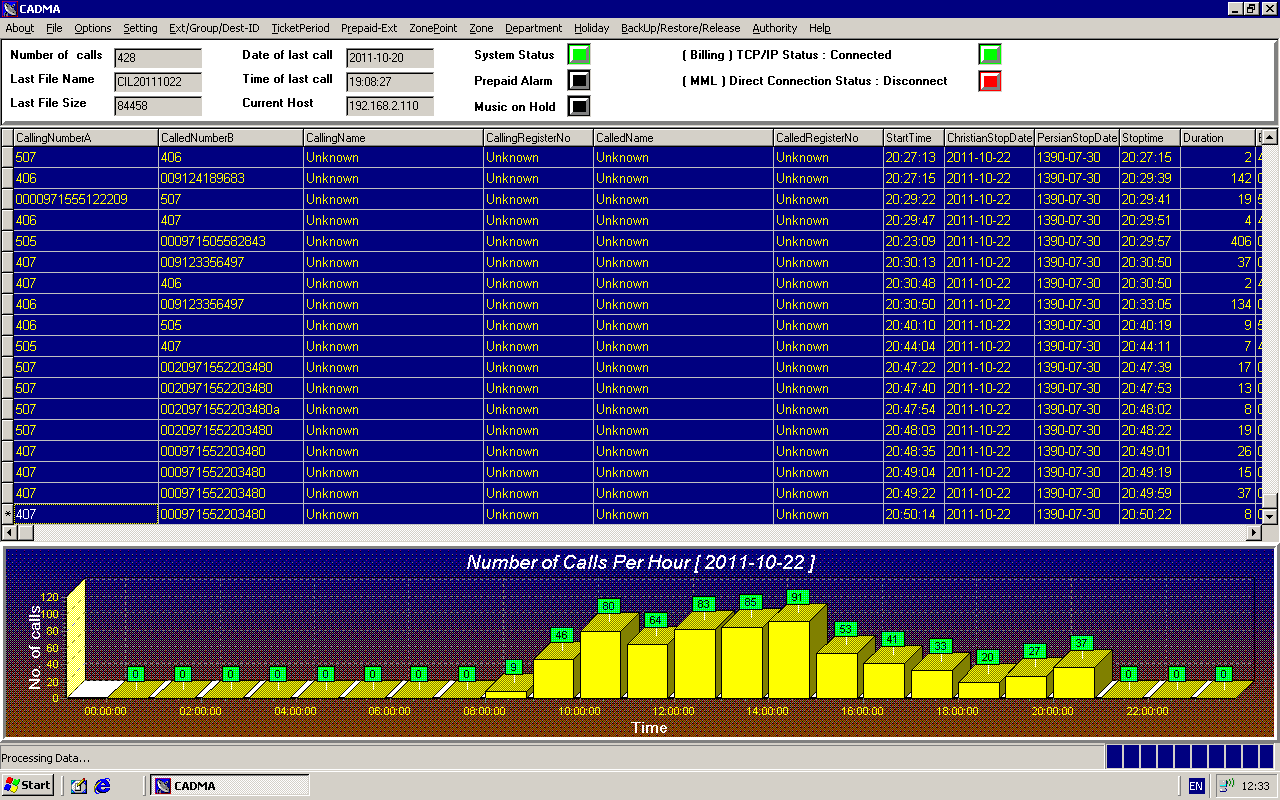Click the Start button
The width and height of the screenshot is (1280, 800).
(28, 785)
